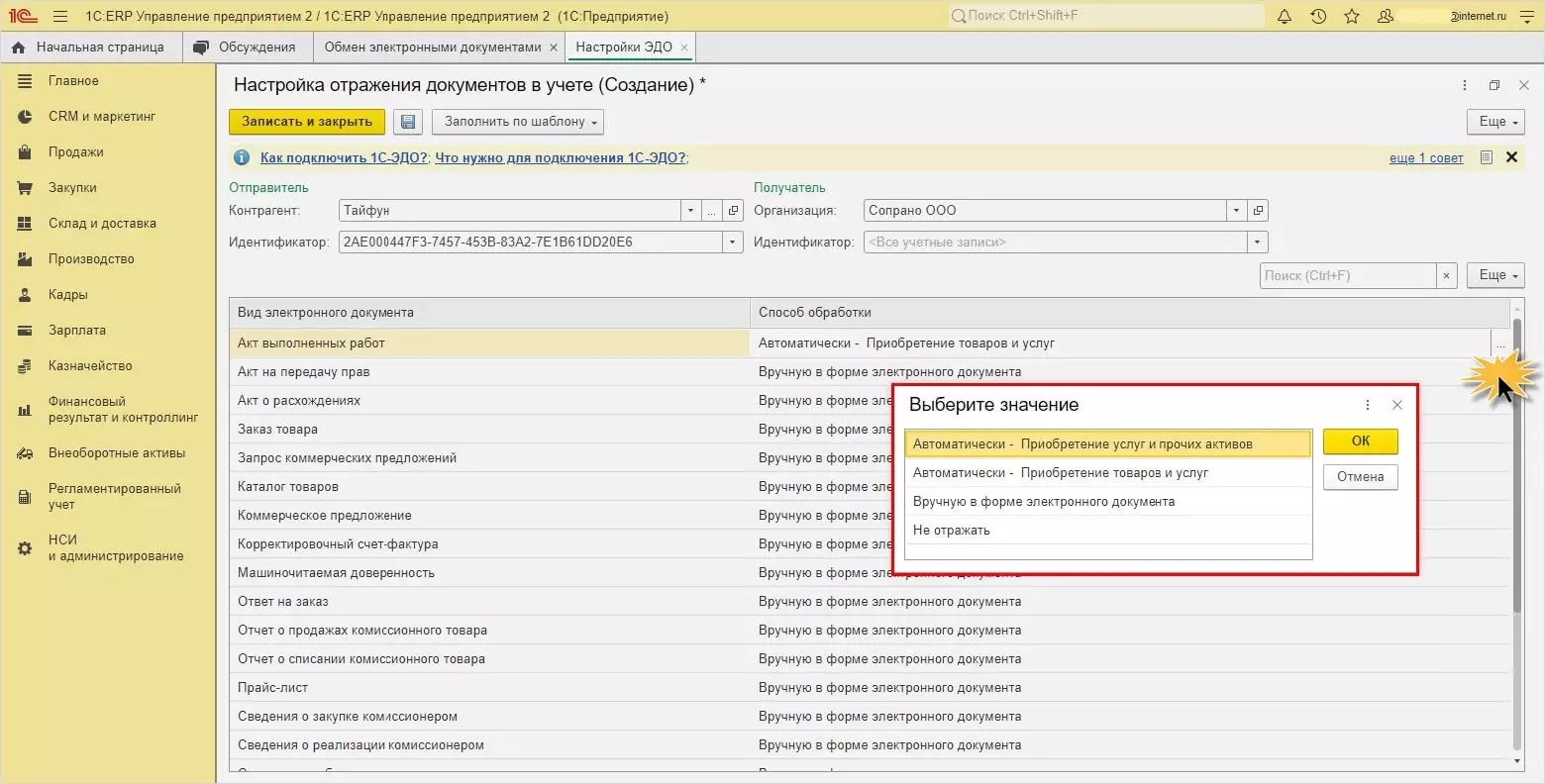The height and width of the screenshot is (784, 1545).
Task: Click Отмена button in dialog
Action: 1360,477
